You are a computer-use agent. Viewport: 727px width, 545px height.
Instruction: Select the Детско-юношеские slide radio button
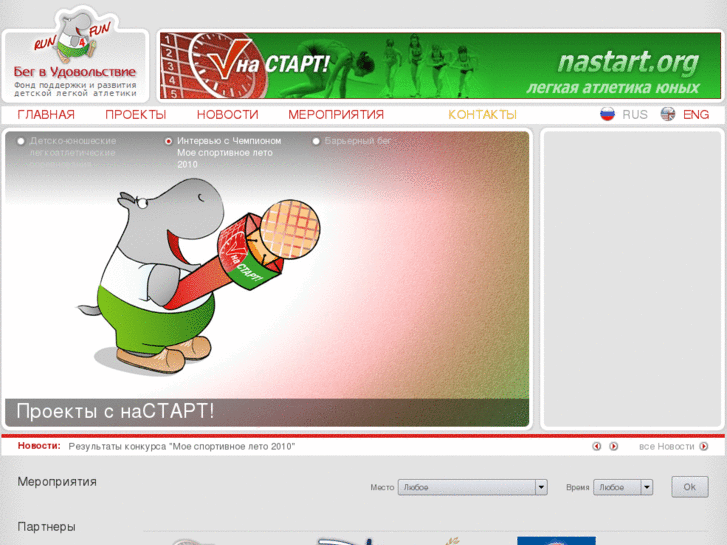(20, 141)
